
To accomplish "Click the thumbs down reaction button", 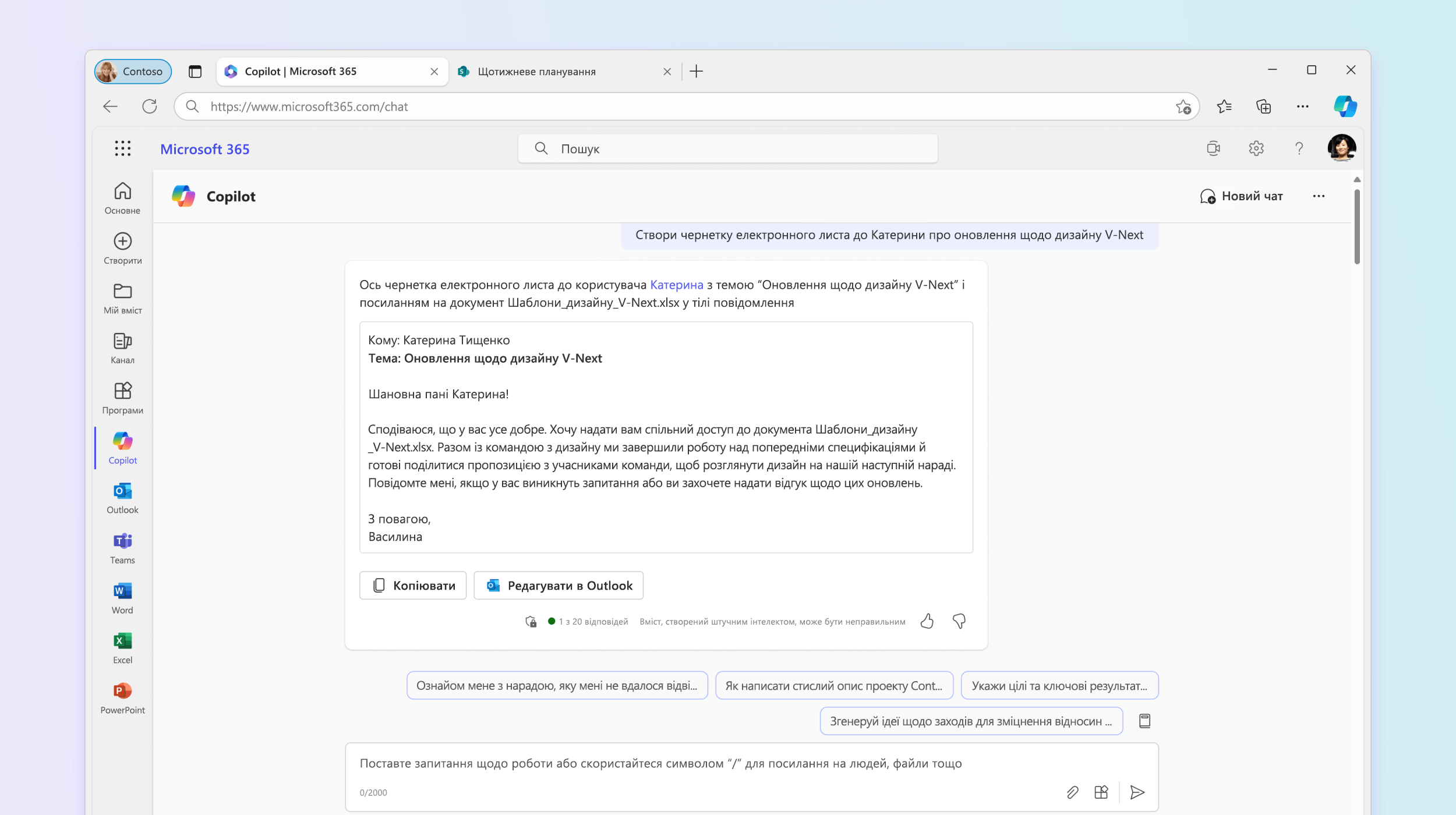I will 958,621.
